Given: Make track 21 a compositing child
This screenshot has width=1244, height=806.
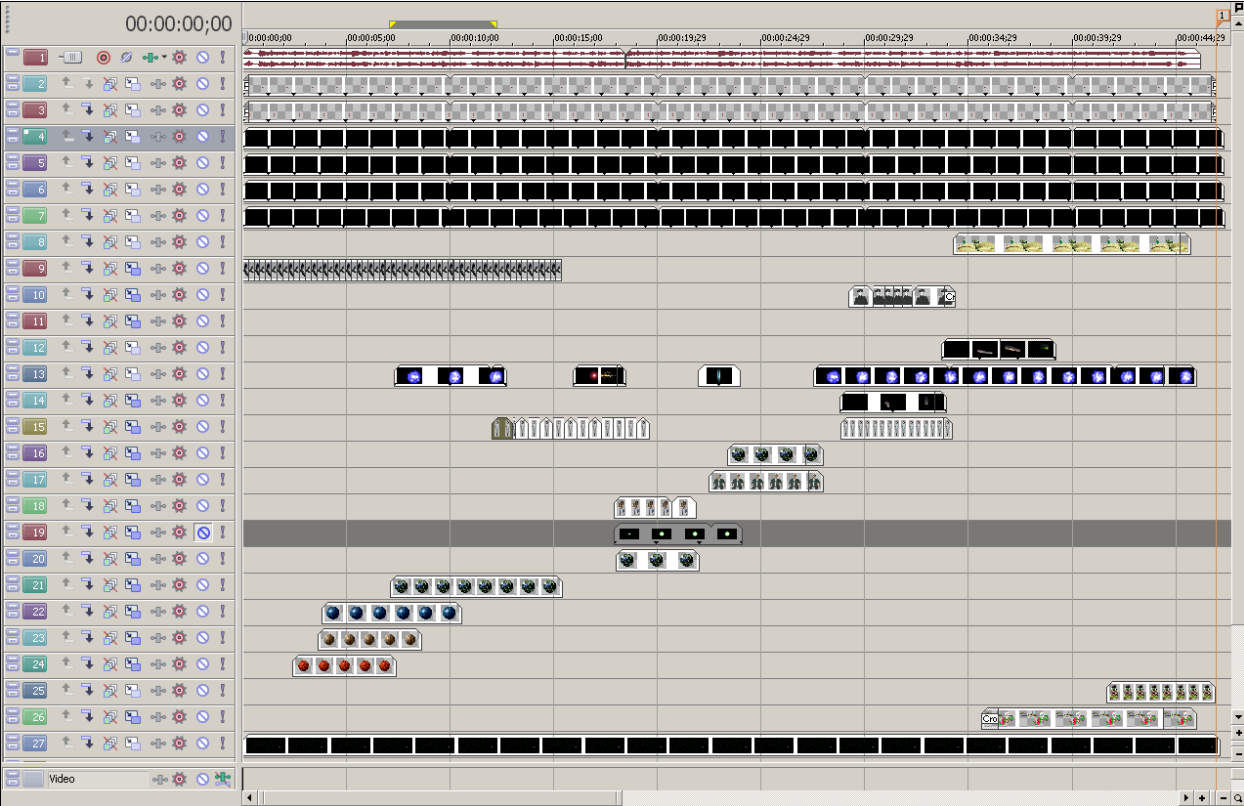Looking at the screenshot, I should 88,585.
